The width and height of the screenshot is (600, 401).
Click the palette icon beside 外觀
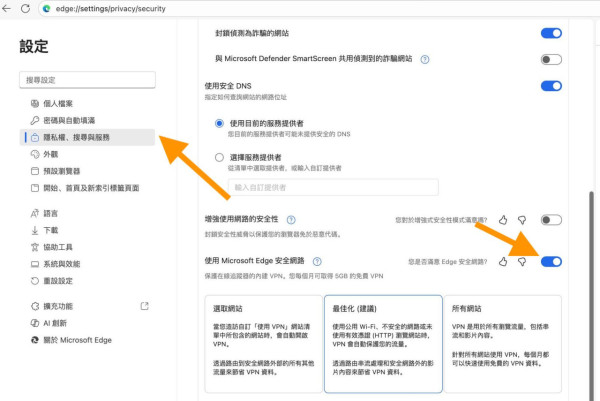tap(35, 154)
